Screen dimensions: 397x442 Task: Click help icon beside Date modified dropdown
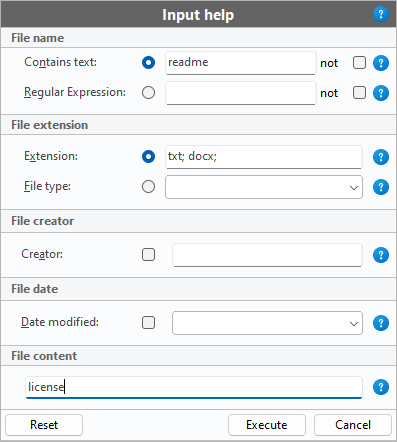point(381,323)
